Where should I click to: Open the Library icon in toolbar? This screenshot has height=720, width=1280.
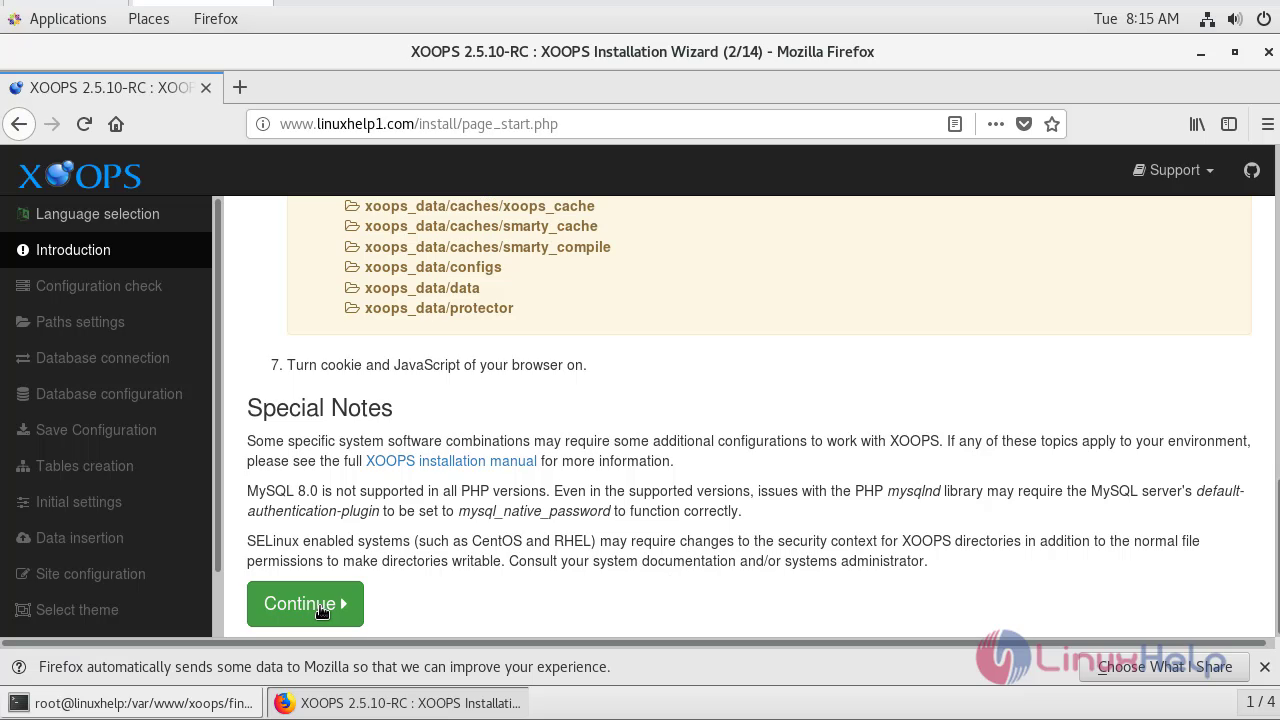[x=1197, y=124]
